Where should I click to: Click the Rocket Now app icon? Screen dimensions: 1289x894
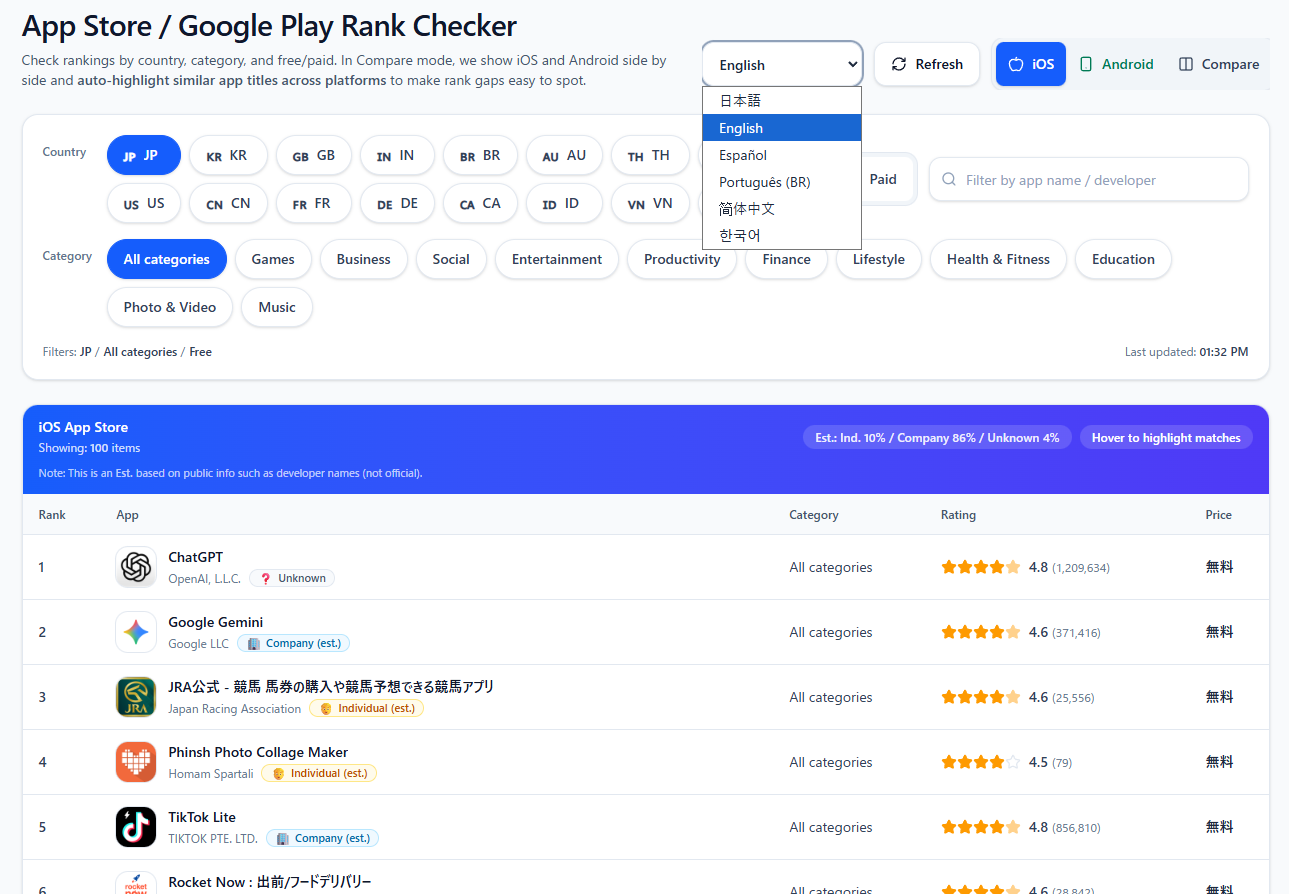tap(136, 883)
